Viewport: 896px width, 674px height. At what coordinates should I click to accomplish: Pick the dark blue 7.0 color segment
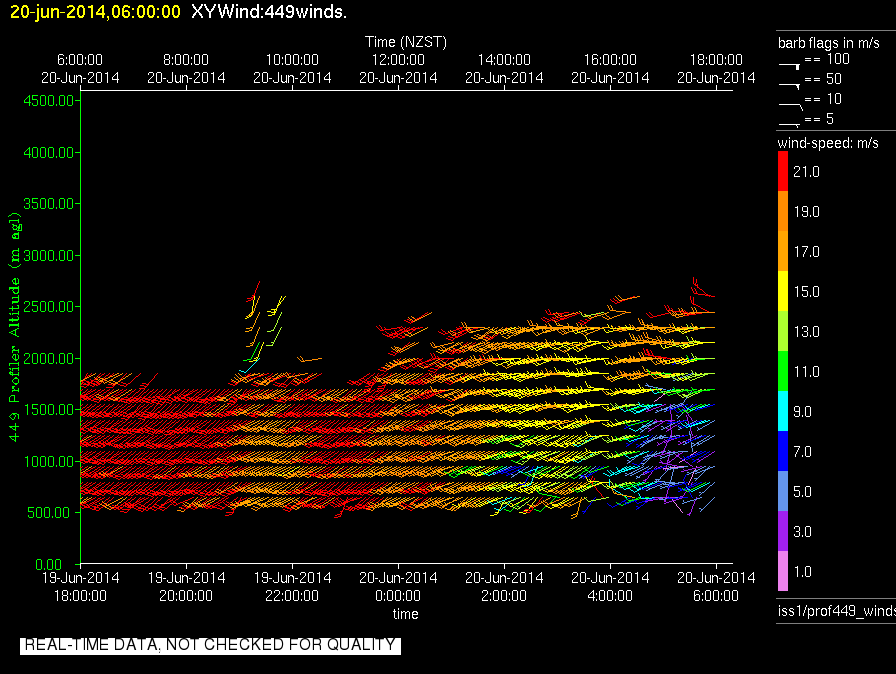(783, 451)
